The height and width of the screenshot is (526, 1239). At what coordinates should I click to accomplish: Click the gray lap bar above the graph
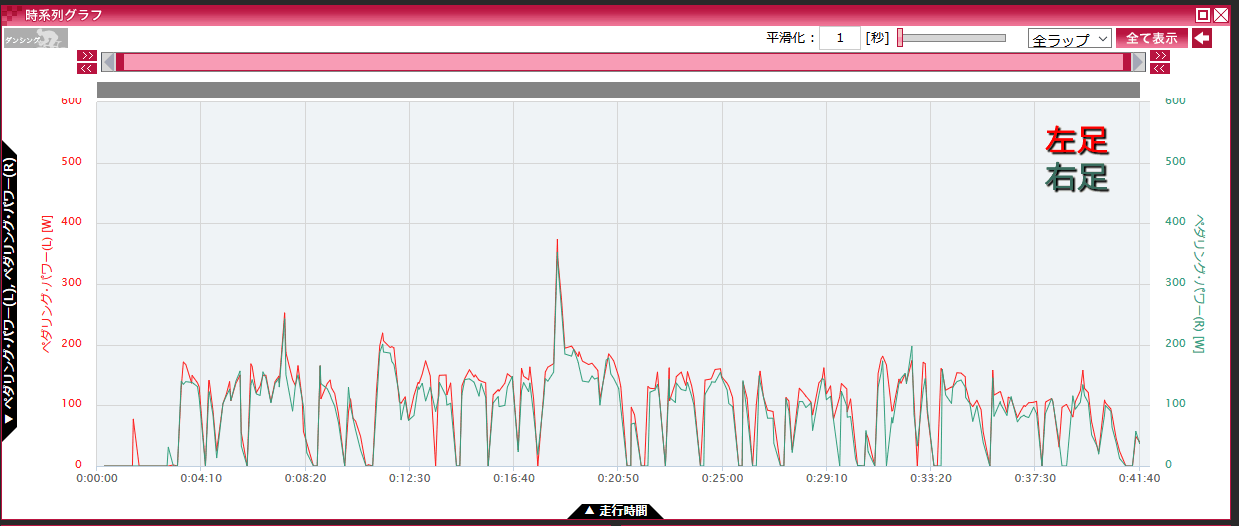pos(618,90)
